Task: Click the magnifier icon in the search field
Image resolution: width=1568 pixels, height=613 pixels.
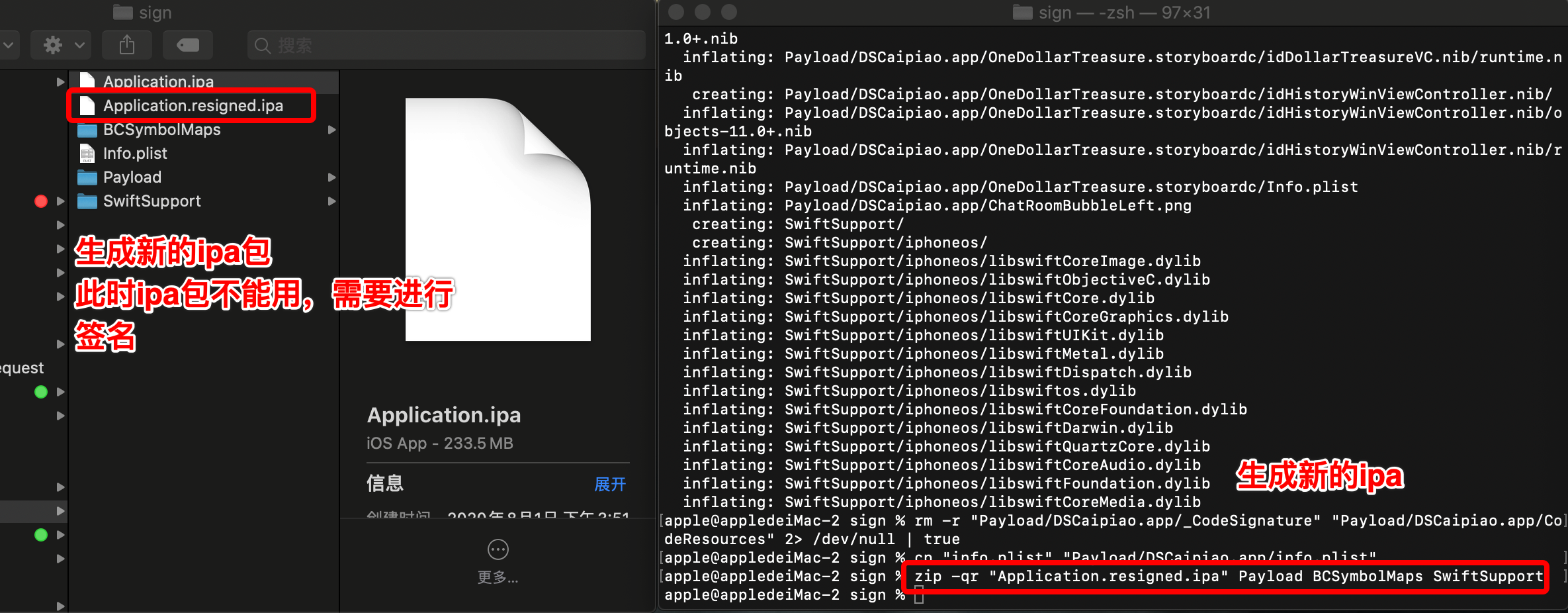Action: [262, 46]
